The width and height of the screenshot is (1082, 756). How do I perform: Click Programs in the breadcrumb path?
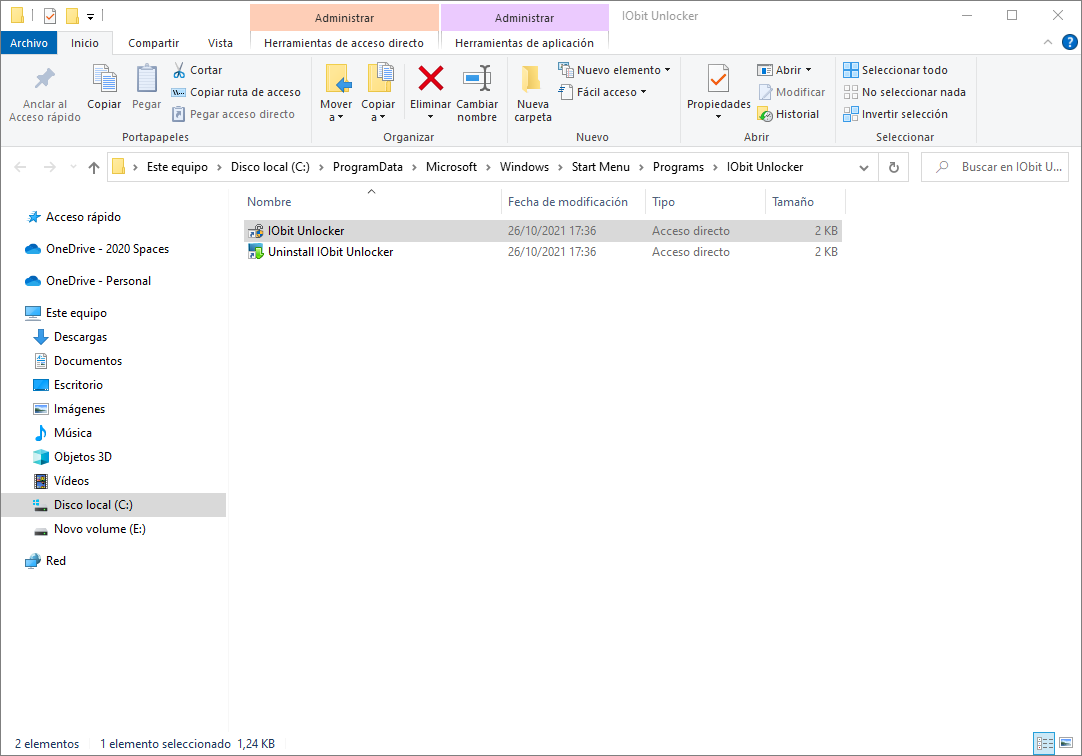click(x=678, y=167)
